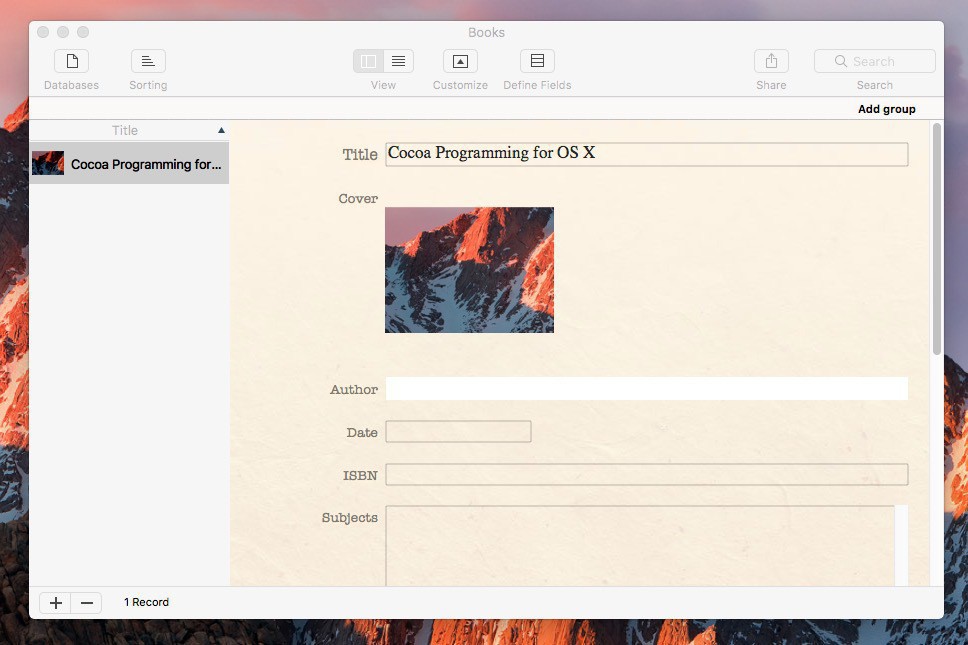Viewport: 968px width, 645px height.
Task: Click the form's vertical scrollbar
Action: tap(937, 239)
